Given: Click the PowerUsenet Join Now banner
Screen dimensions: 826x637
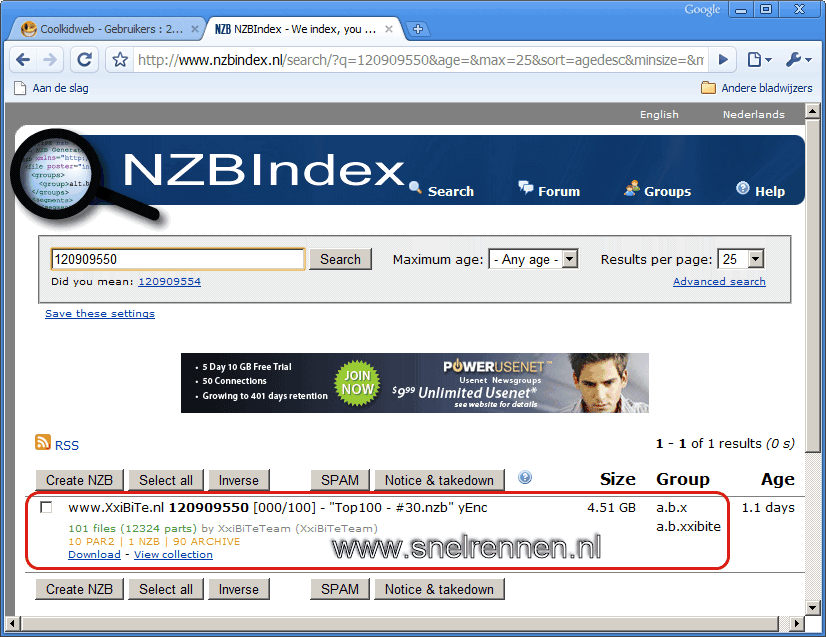Looking at the screenshot, I should pos(415,383).
